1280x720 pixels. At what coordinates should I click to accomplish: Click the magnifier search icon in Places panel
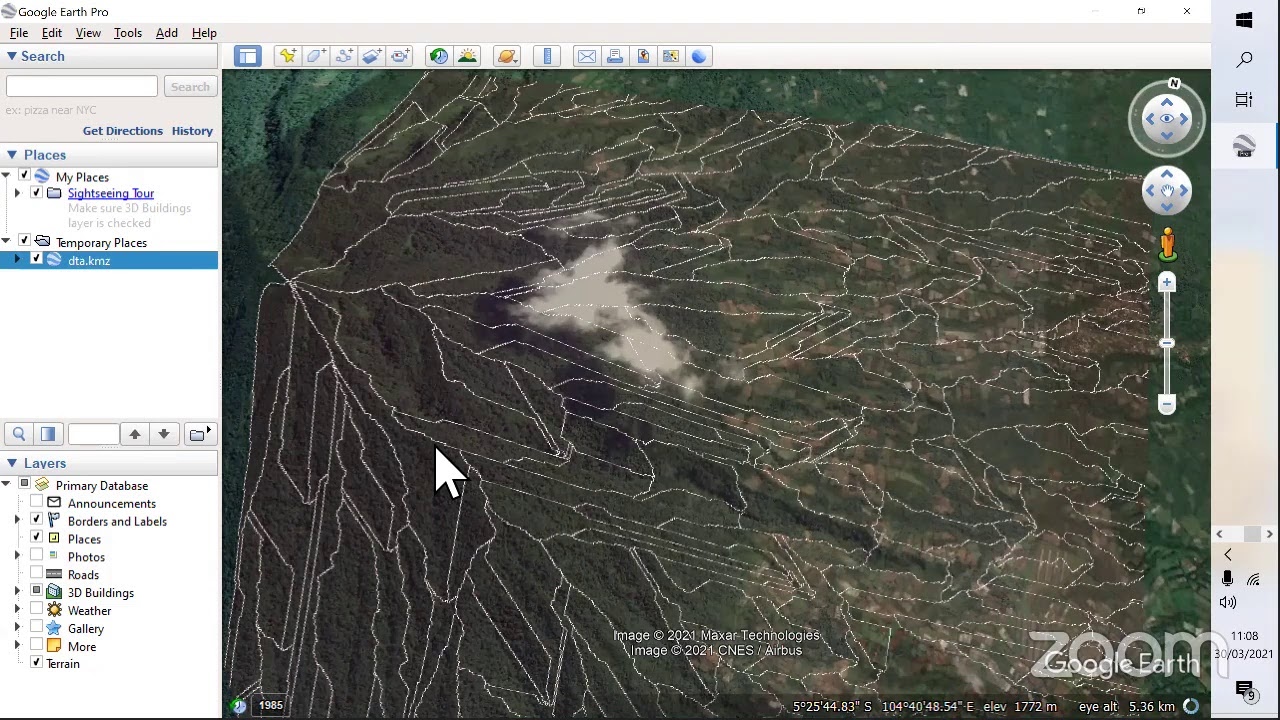(19, 434)
